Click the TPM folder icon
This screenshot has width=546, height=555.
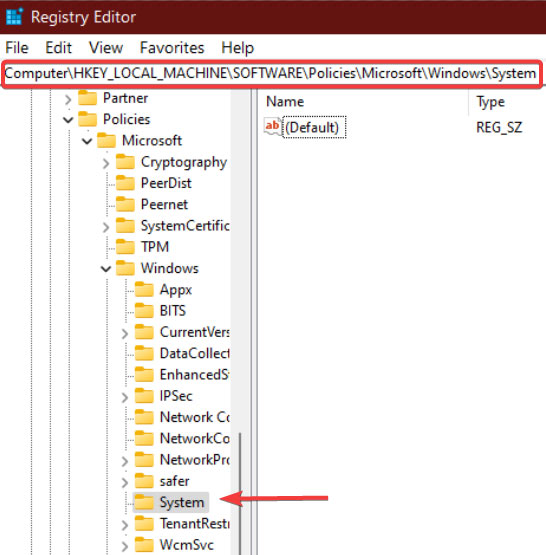pos(125,247)
